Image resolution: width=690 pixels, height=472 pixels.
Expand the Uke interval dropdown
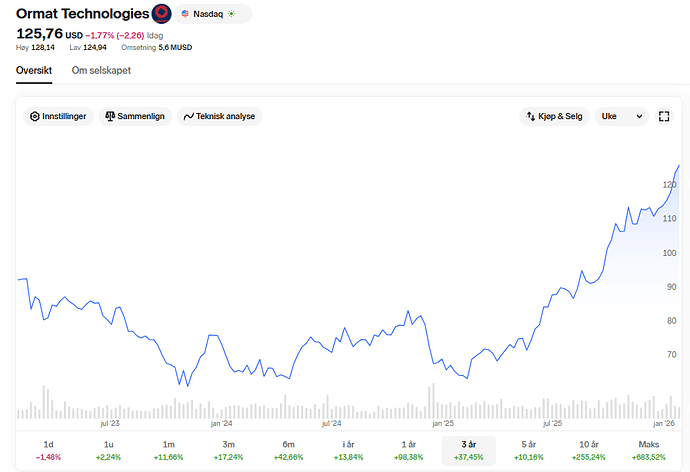(621, 117)
